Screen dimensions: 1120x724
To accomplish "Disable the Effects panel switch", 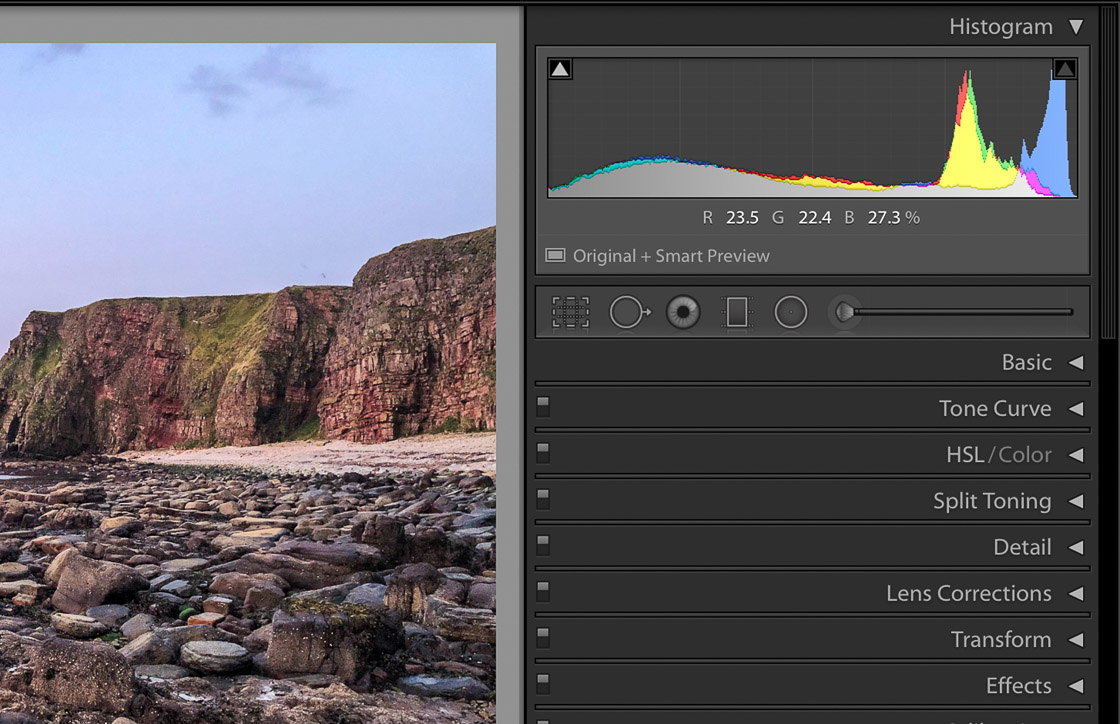I will pyautogui.click(x=541, y=683).
